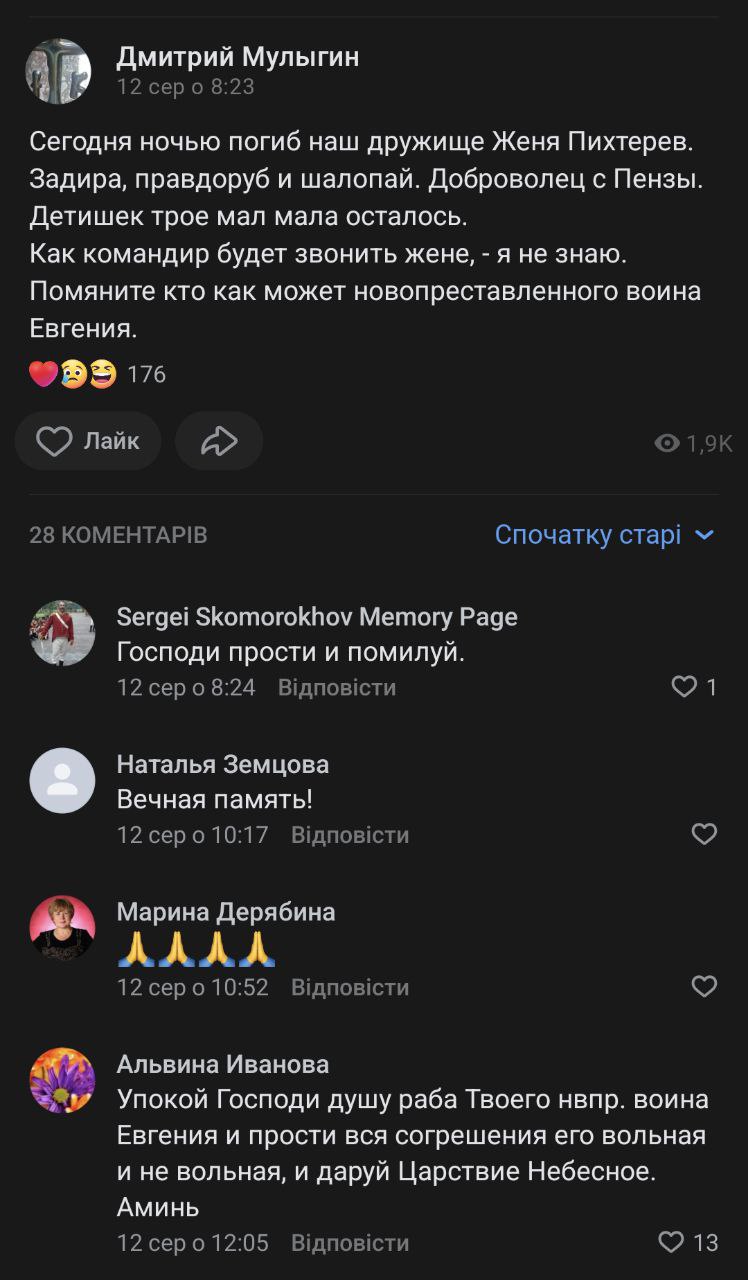Reply to Альвина Иванова's comment via Відповісти
The height and width of the screenshot is (1280, 748).
pos(350,1243)
